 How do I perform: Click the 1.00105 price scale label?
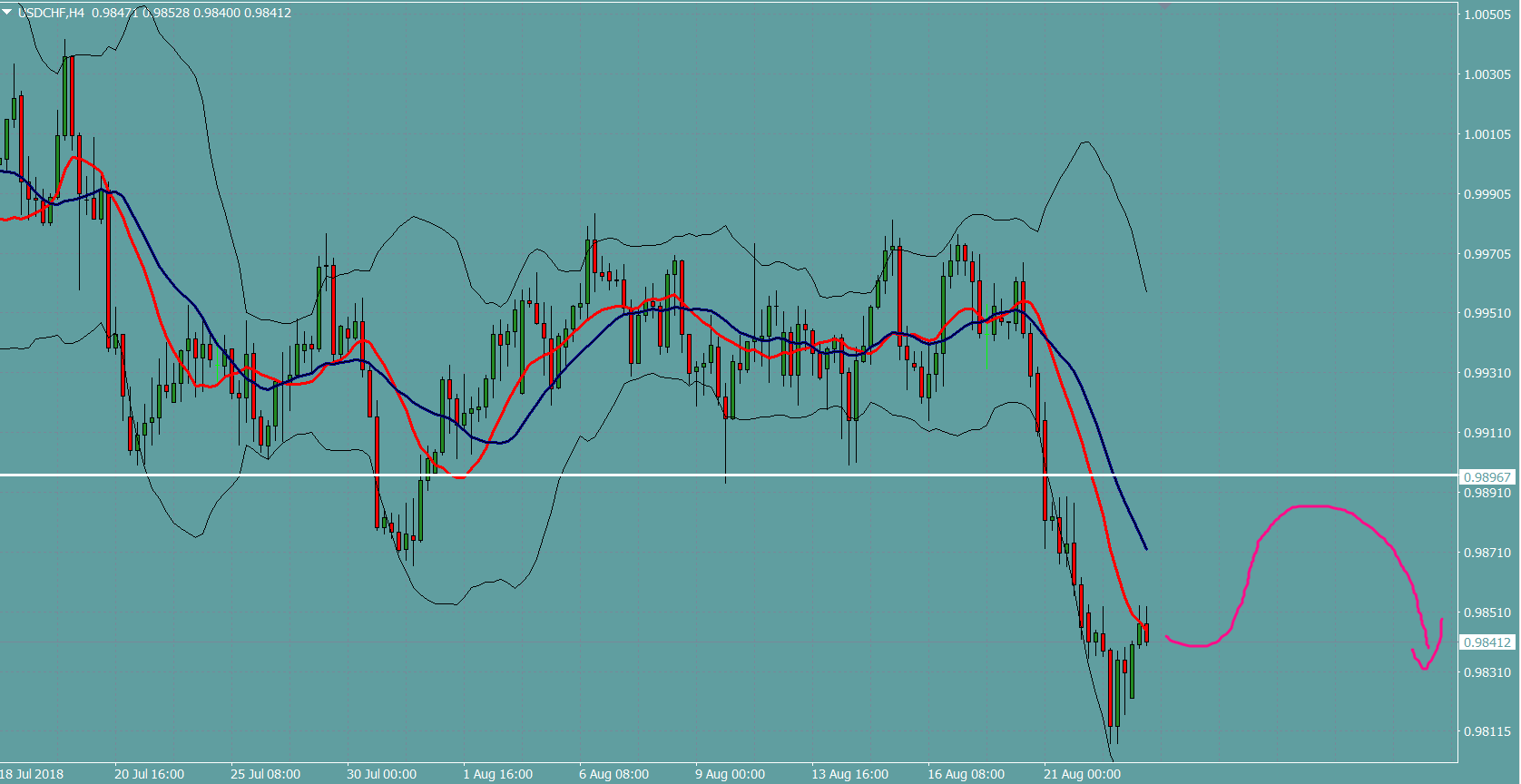click(1487, 134)
